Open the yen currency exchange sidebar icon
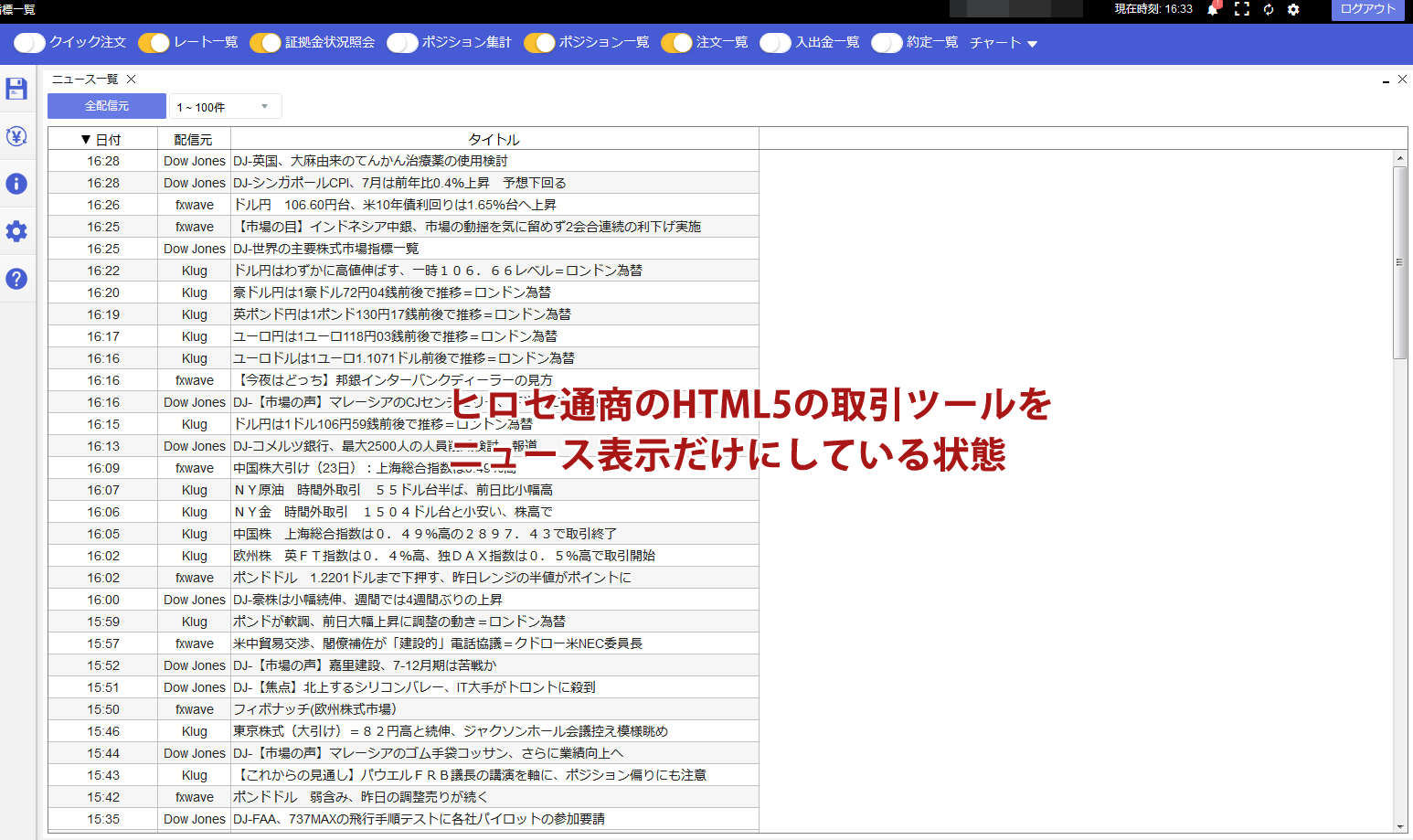The image size is (1413, 840). (16, 136)
